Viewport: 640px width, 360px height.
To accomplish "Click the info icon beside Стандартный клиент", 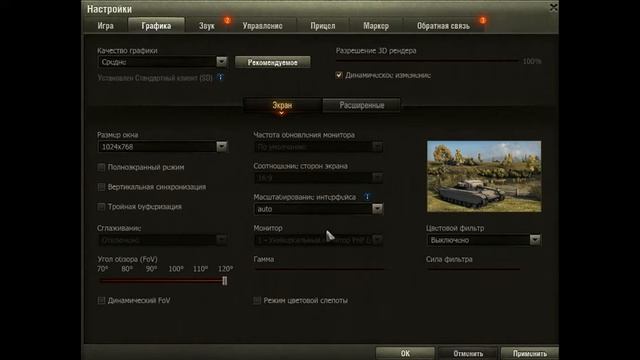I will pos(220,77).
